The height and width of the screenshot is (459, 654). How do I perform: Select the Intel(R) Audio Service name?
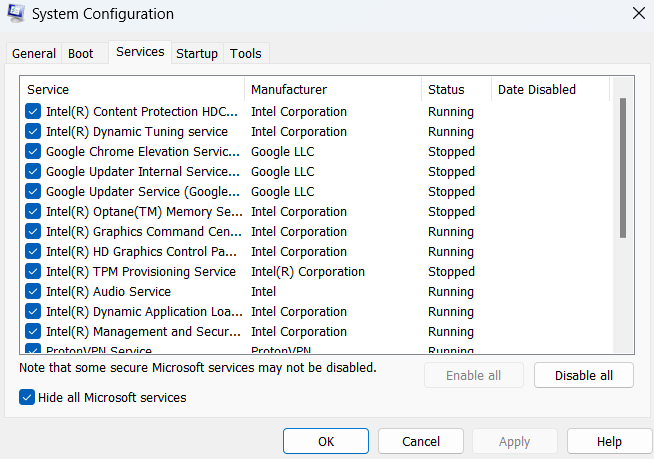coord(108,292)
